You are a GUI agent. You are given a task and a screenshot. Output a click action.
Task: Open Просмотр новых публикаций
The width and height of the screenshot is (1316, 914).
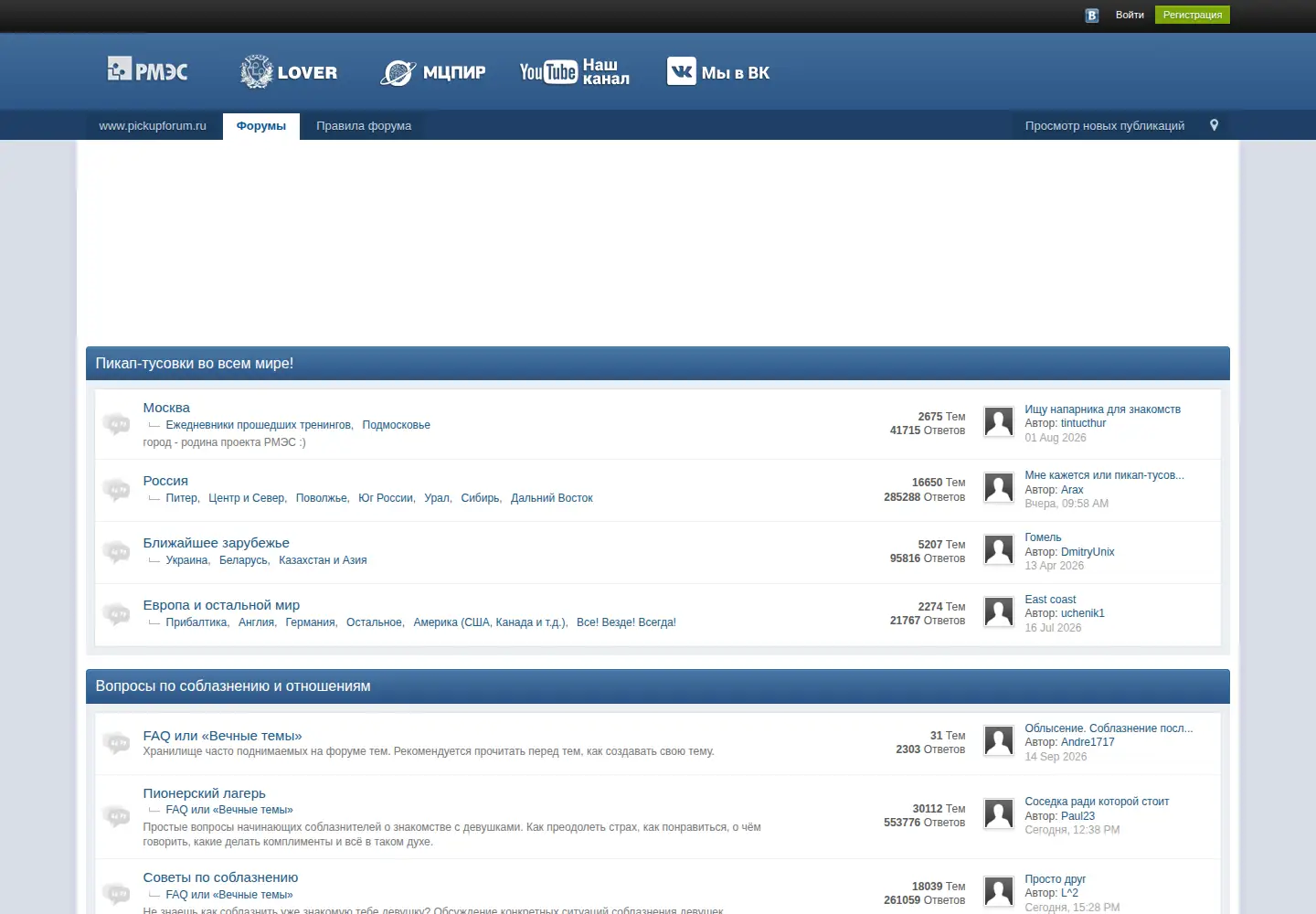pyautogui.click(x=1105, y=126)
